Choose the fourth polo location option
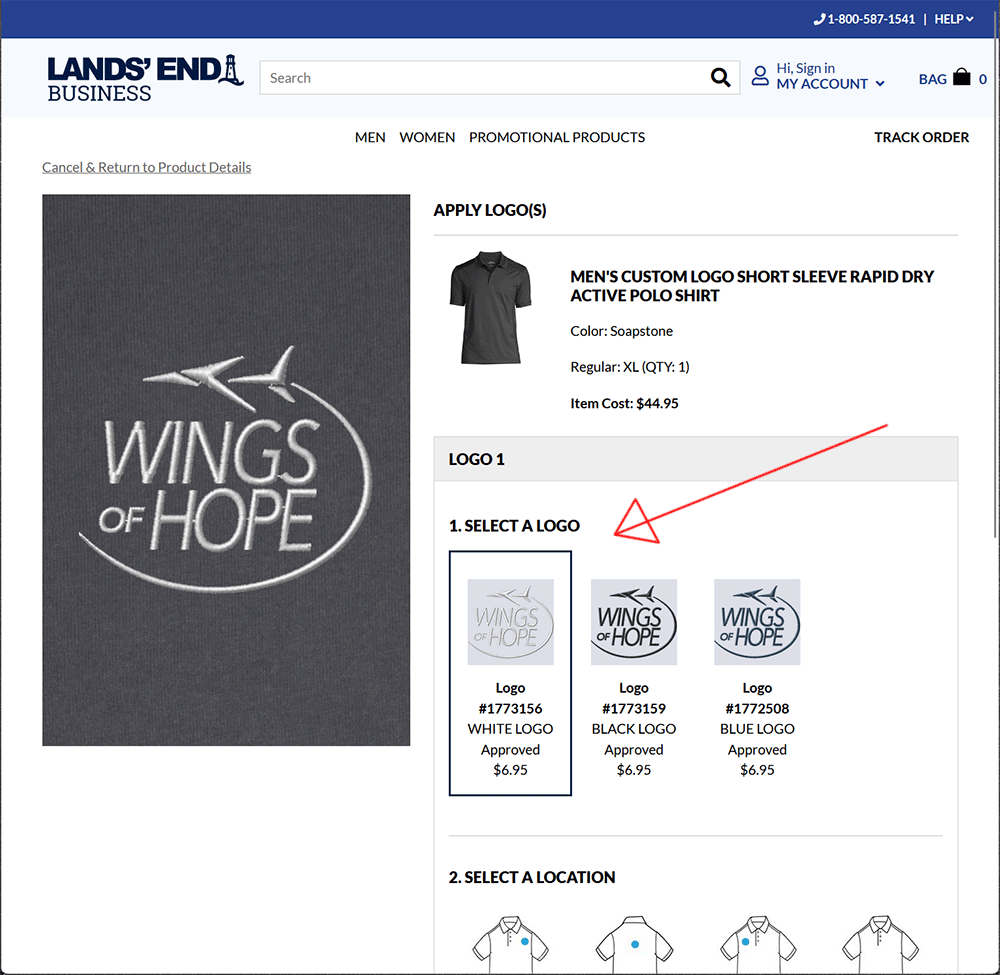This screenshot has height=975, width=1000. 880,944
